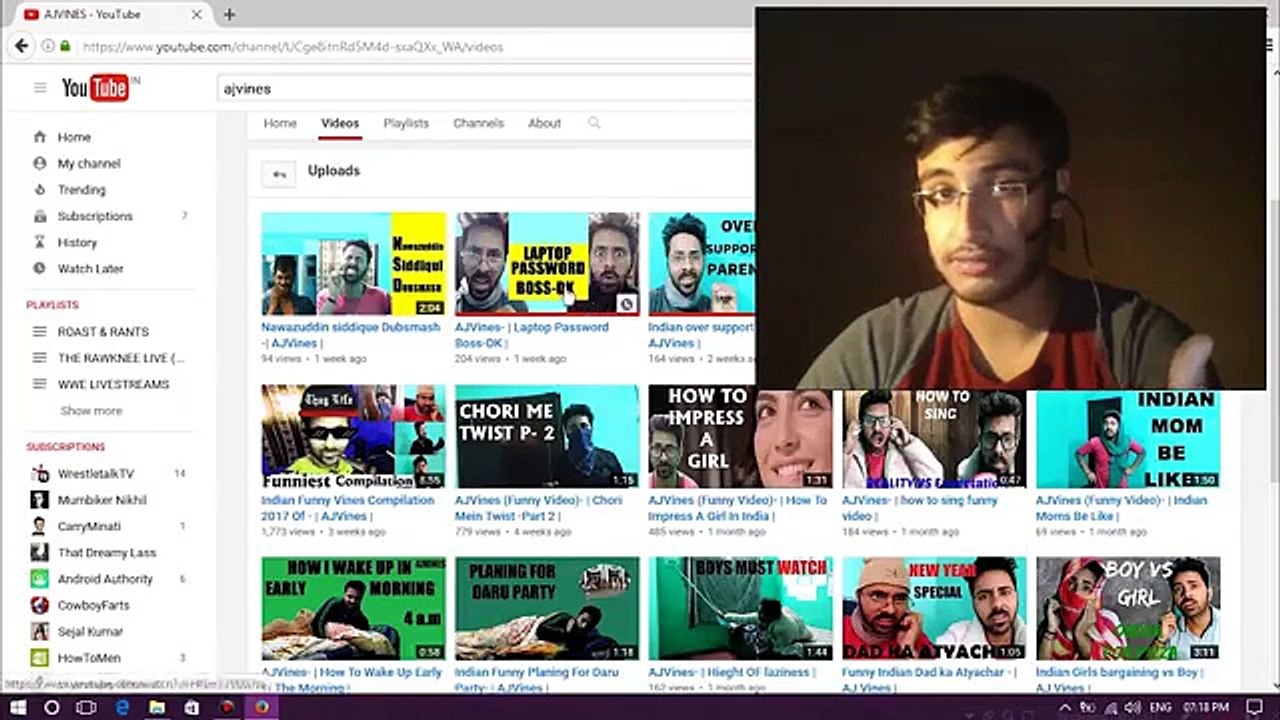Open Mumbiker Nikhil channel avatar
This screenshot has width=1280, height=720.
coord(40,500)
